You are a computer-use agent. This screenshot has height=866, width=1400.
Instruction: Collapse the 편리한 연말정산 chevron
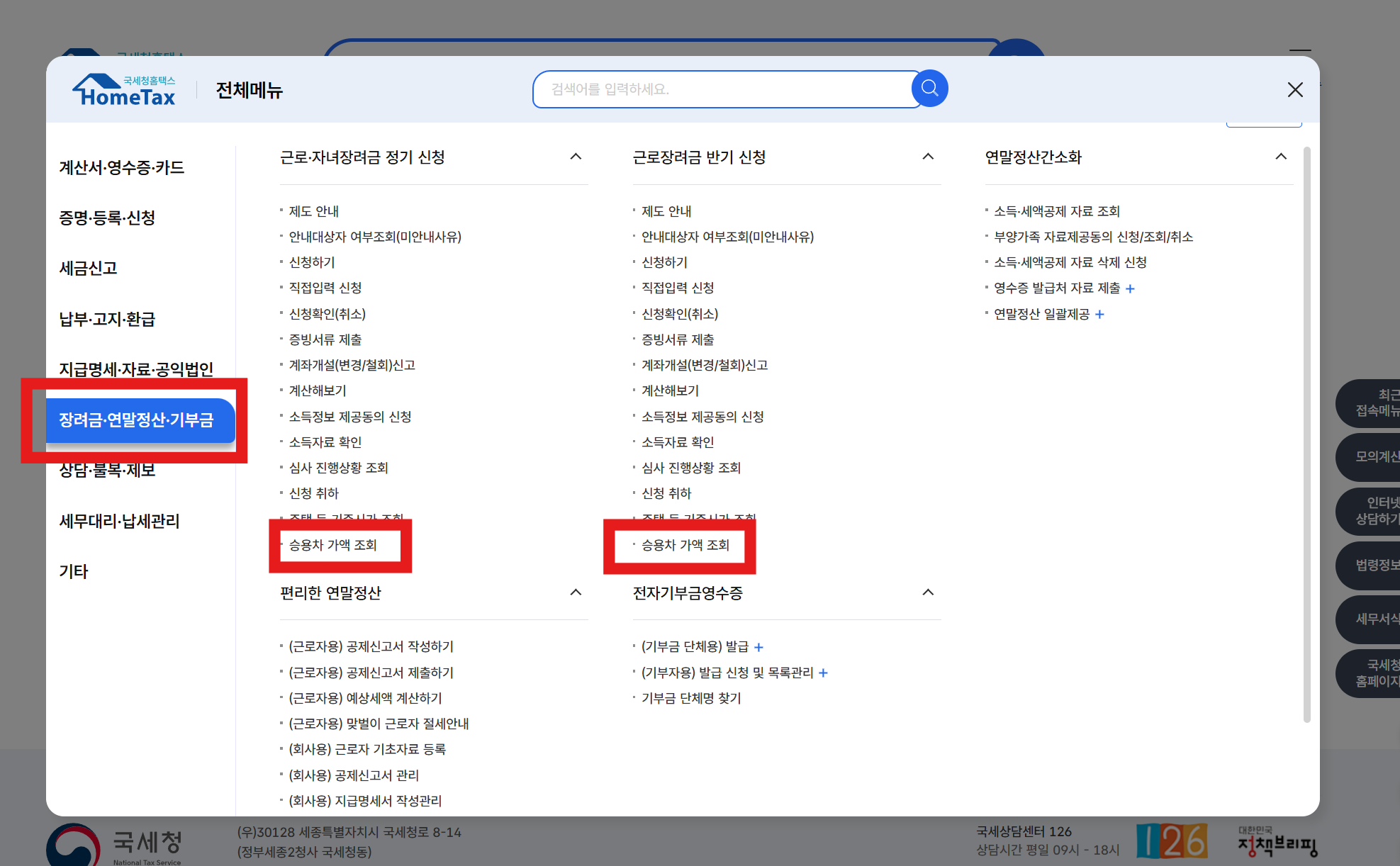pos(576,592)
